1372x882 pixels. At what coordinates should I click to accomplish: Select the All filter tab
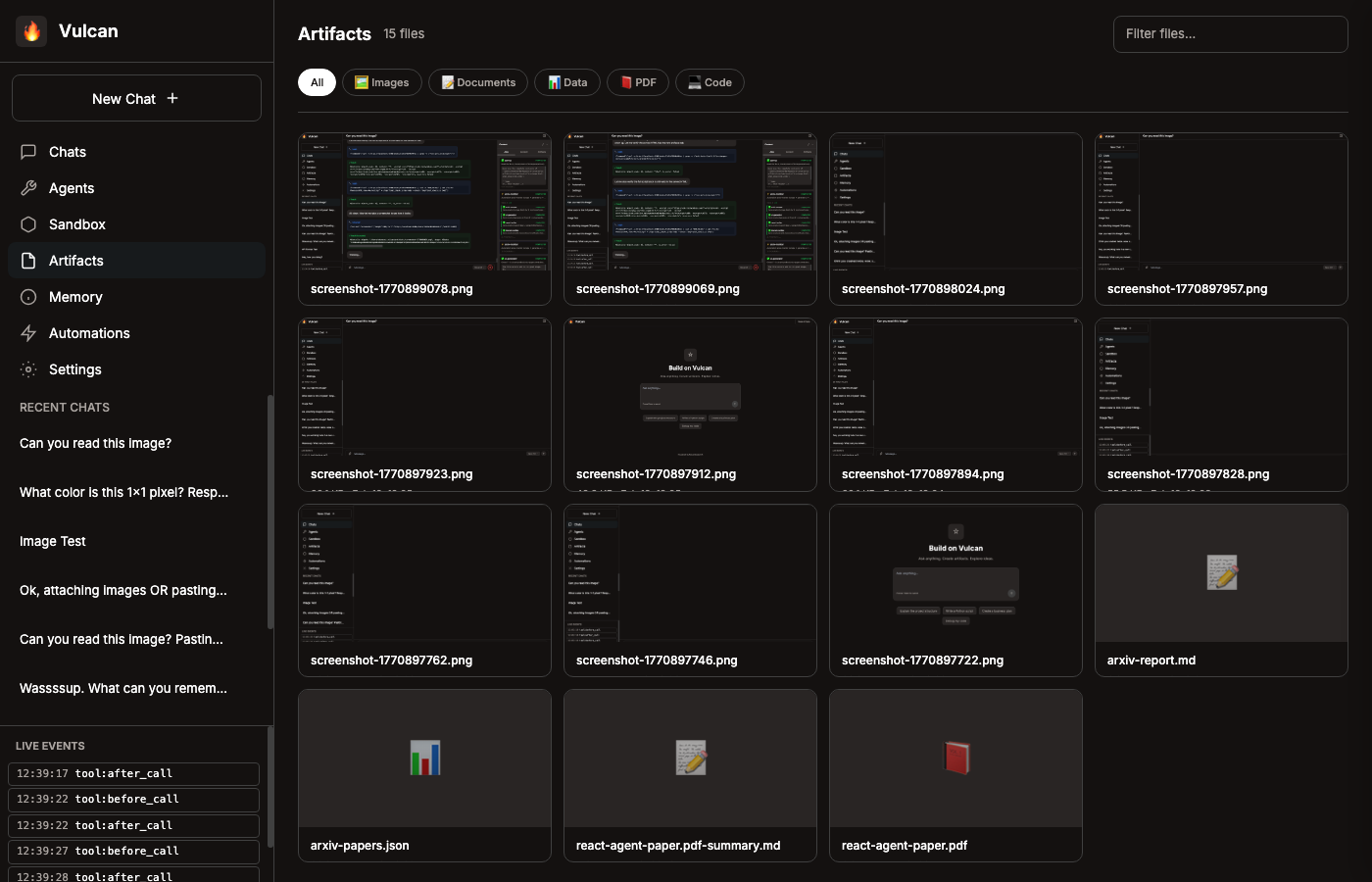tap(317, 82)
